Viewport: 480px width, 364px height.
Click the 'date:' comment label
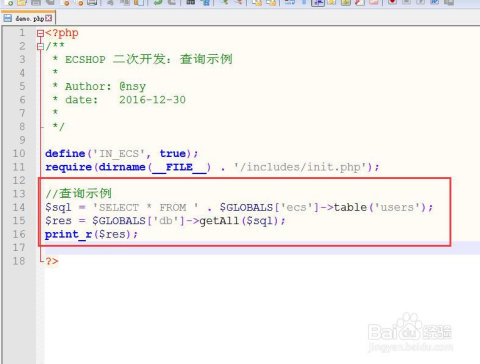[81, 100]
